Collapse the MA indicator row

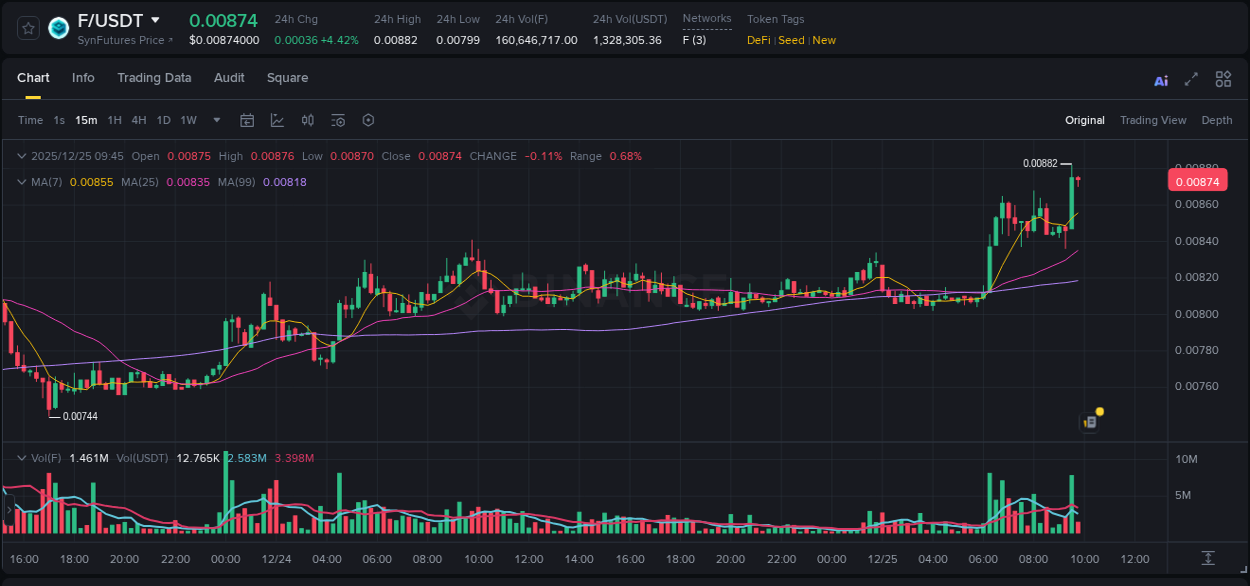(20, 182)
